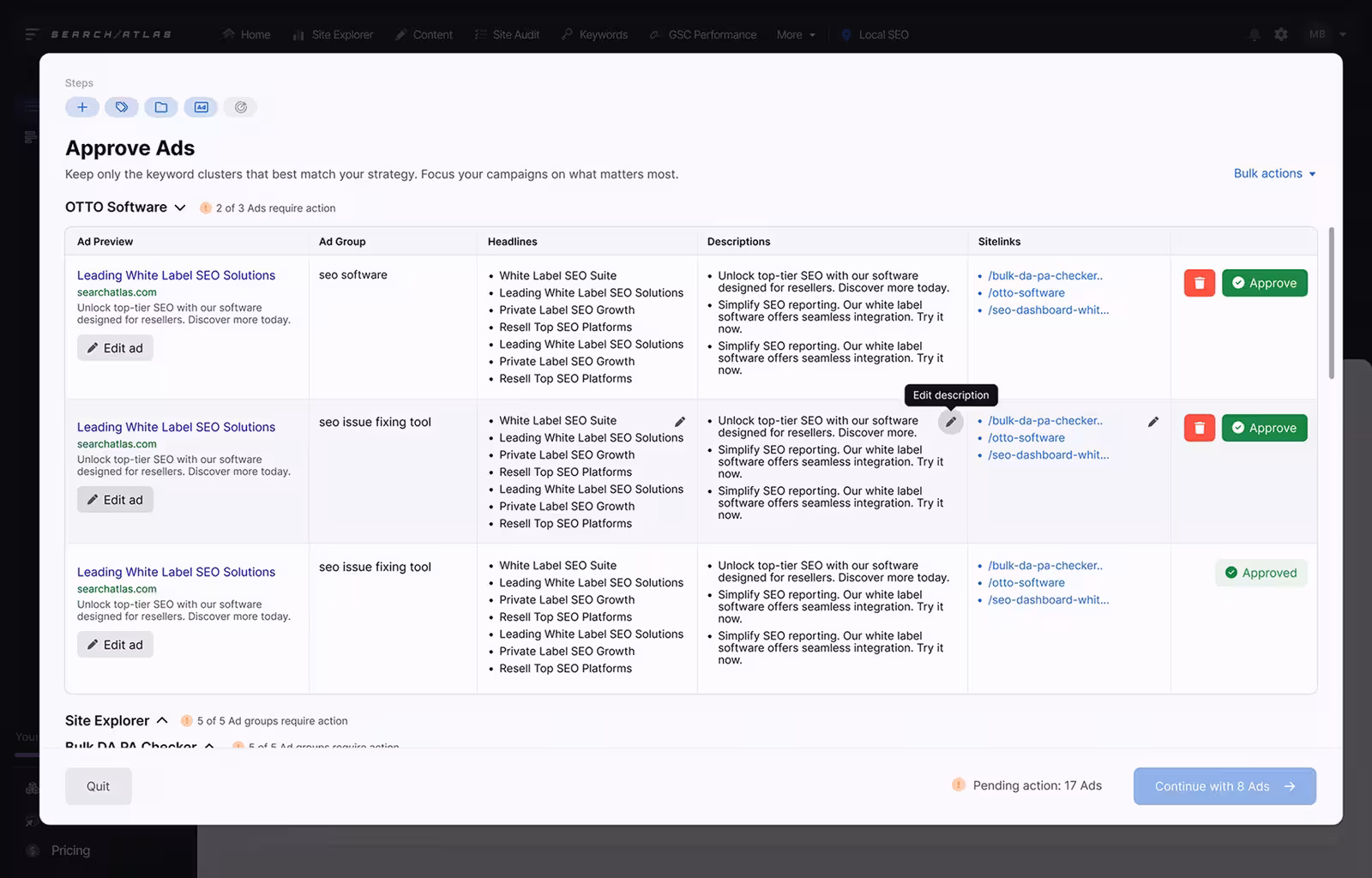Open the targeting goal step icon
The width and height of the screenshot is (1372, 878).
(x=240, y=106)
